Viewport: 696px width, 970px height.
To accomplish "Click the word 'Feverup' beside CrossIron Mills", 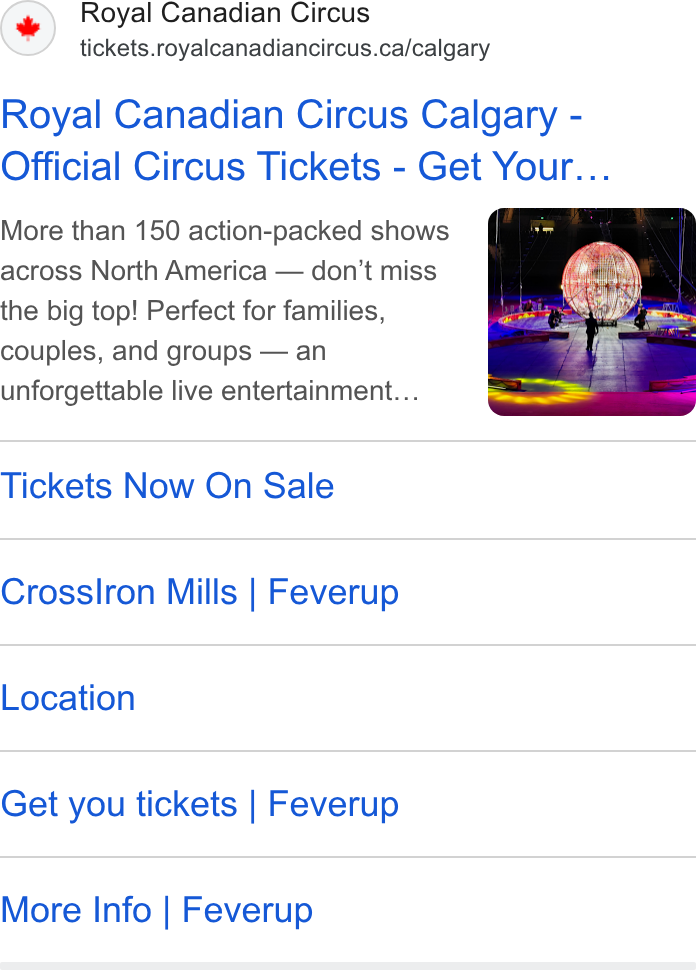I will point(333,592).
